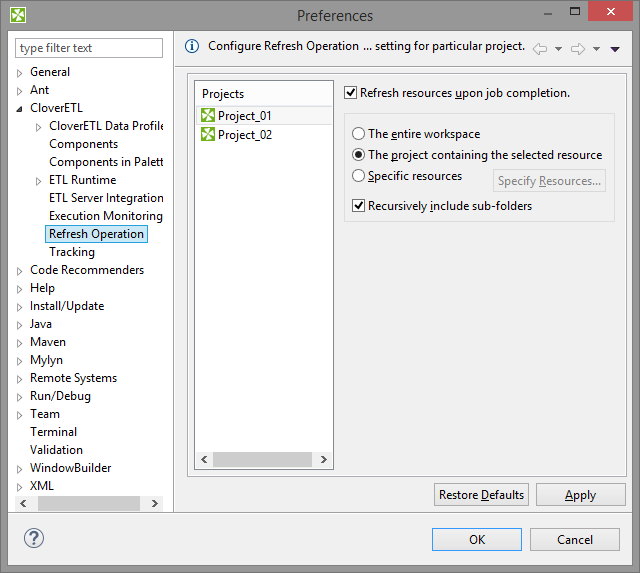Select Project_02 in the Projects list
Screen dimensions: 640x573
(x=264, y=134)
